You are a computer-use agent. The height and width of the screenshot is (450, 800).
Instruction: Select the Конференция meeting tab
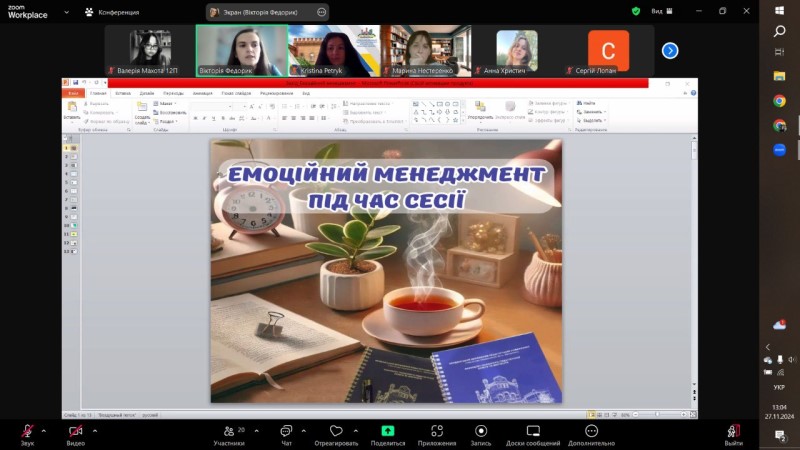click(x=112, y=12)
